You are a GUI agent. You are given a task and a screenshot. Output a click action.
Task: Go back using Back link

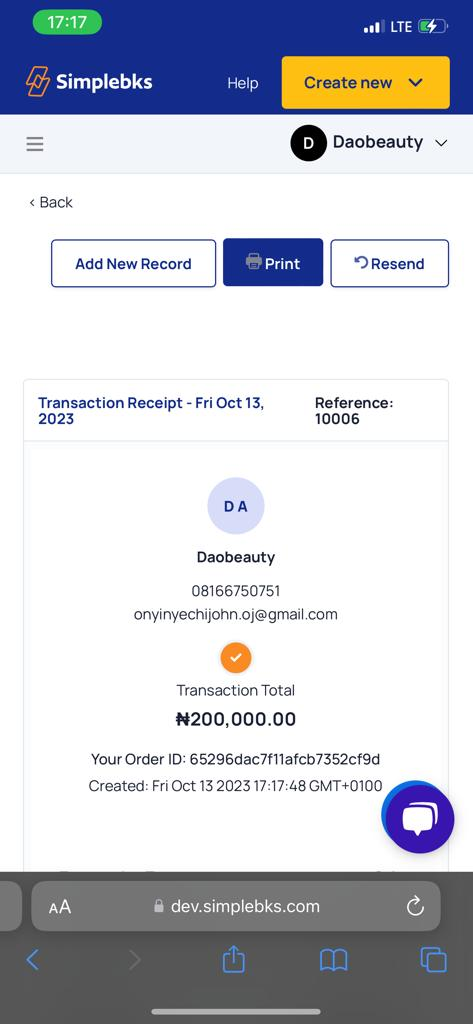click(x=50, y=202)
